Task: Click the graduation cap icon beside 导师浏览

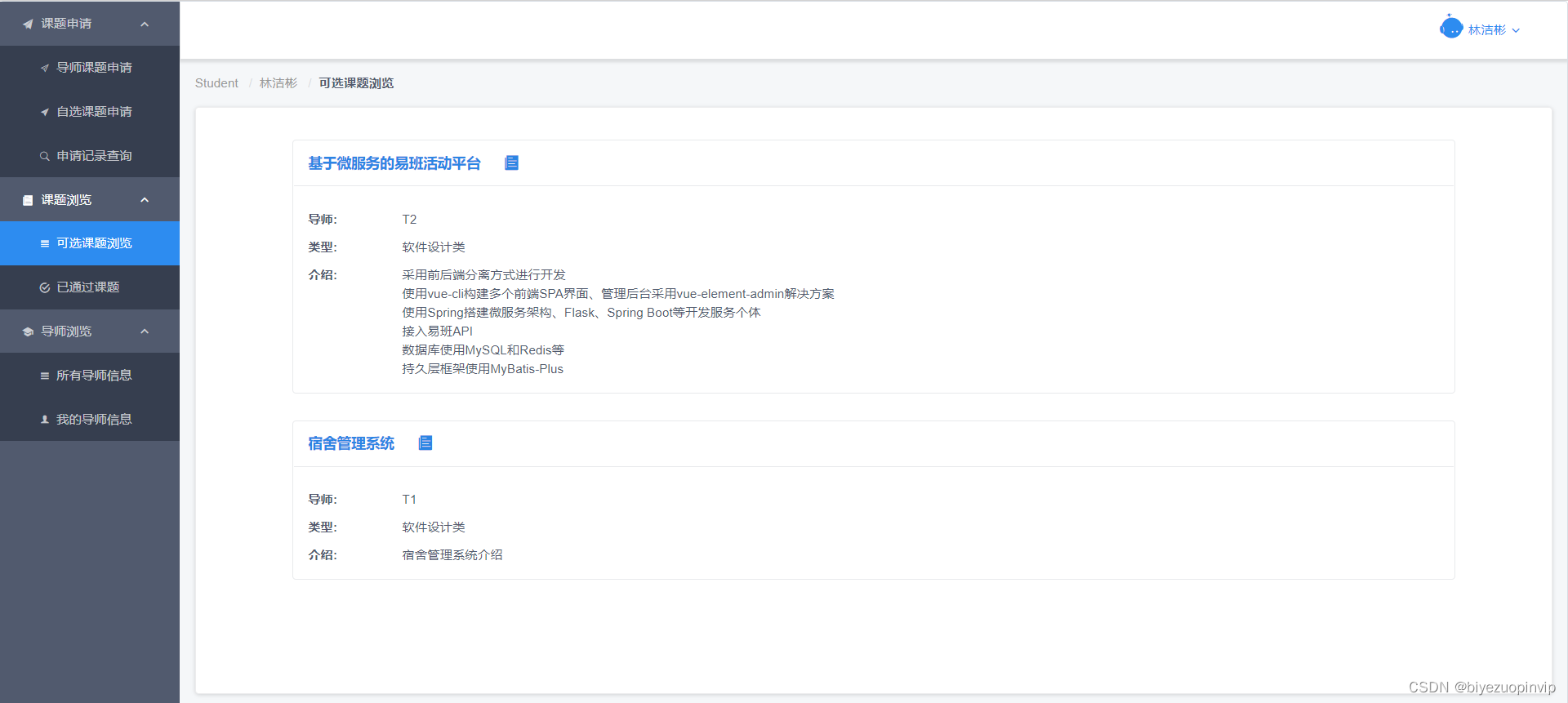Action: (x=28, y=331)
